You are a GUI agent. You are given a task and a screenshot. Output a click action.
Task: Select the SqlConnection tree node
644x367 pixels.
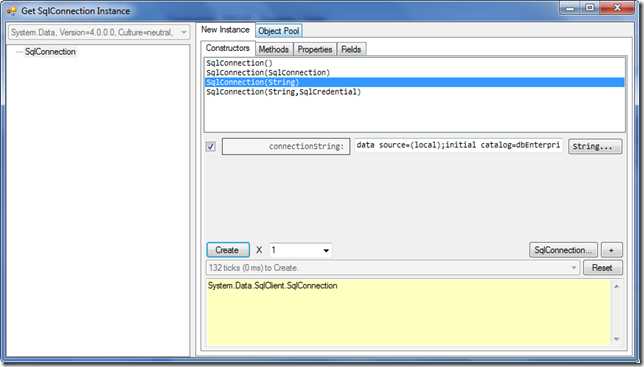click(x=50, y=52)
